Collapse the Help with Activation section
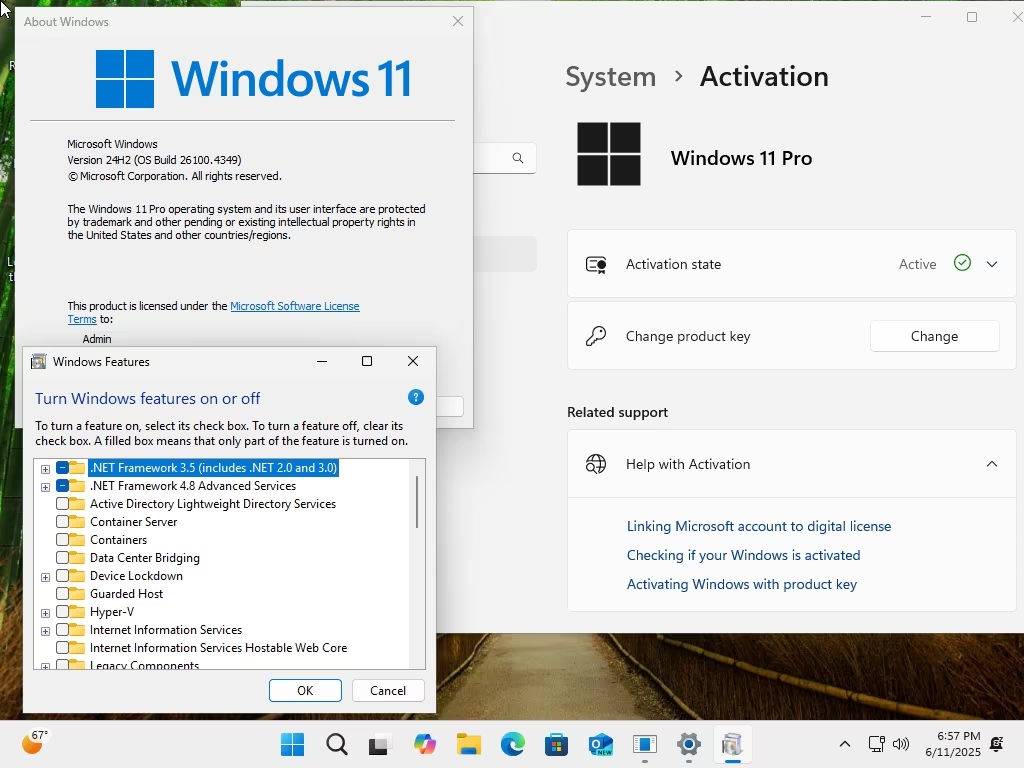 tap(991, 464)
